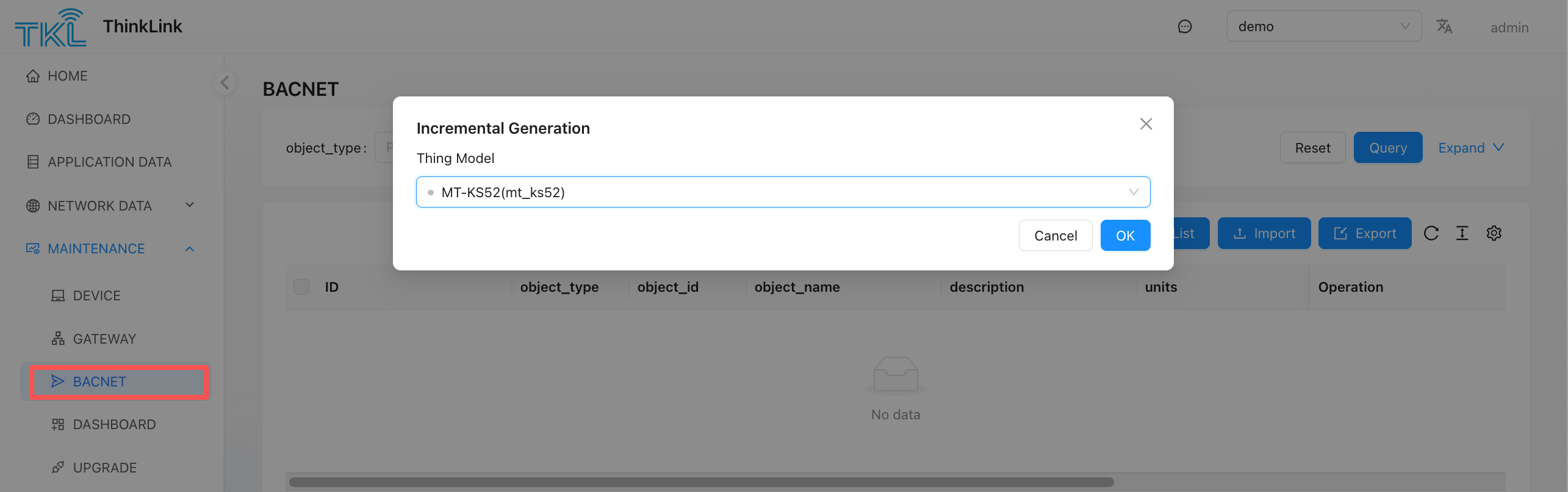The width and height of the screenshot is (1568, 492).
Task: Open the demo organization dropdown
Action: click(x=1323, y=26)
